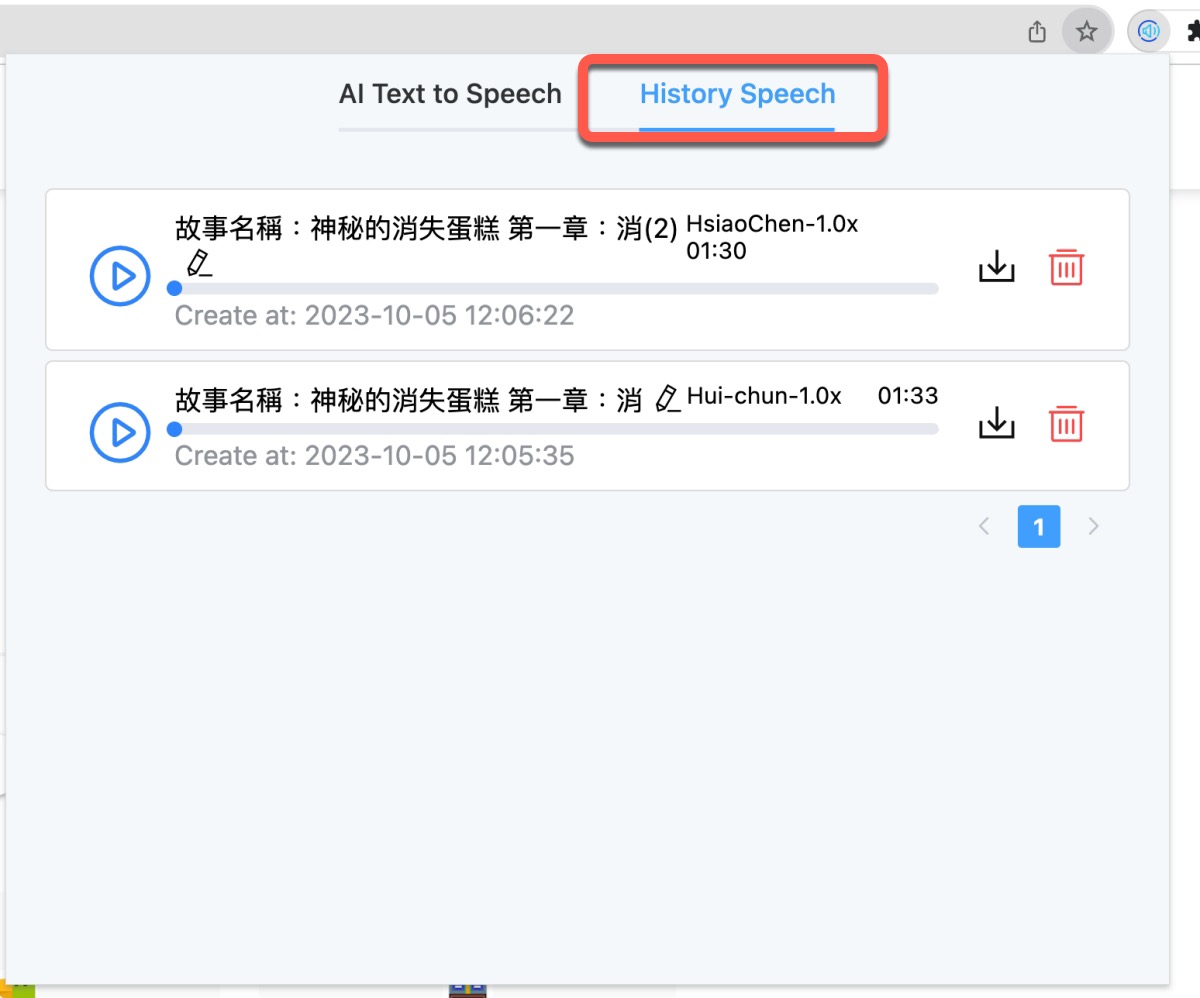
Task: Open the text-to-speech extension icon
Action: point(1148,32)
